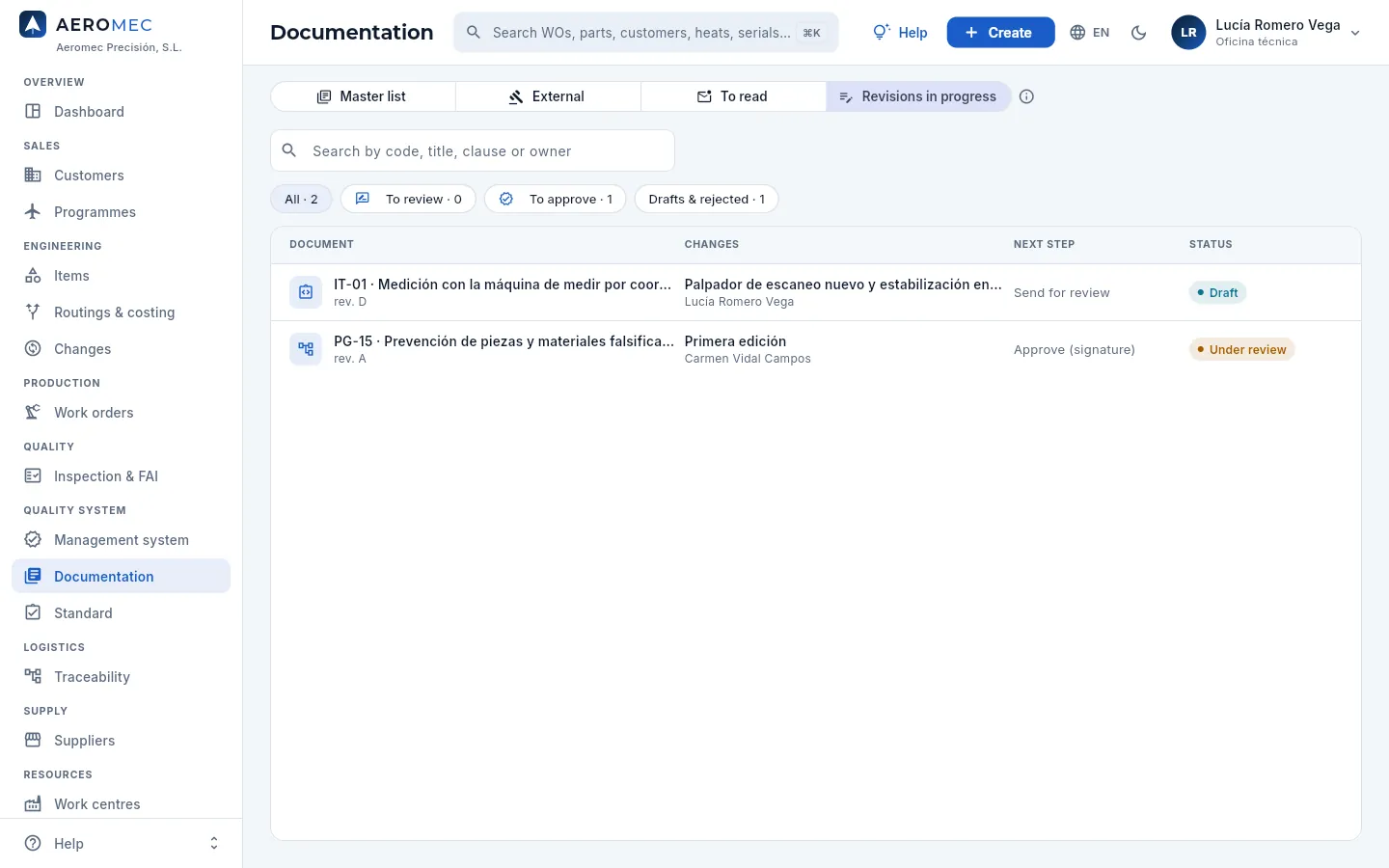Open the Help lightbulb in header
The image size is (1389, 868).
pos(900,33)
